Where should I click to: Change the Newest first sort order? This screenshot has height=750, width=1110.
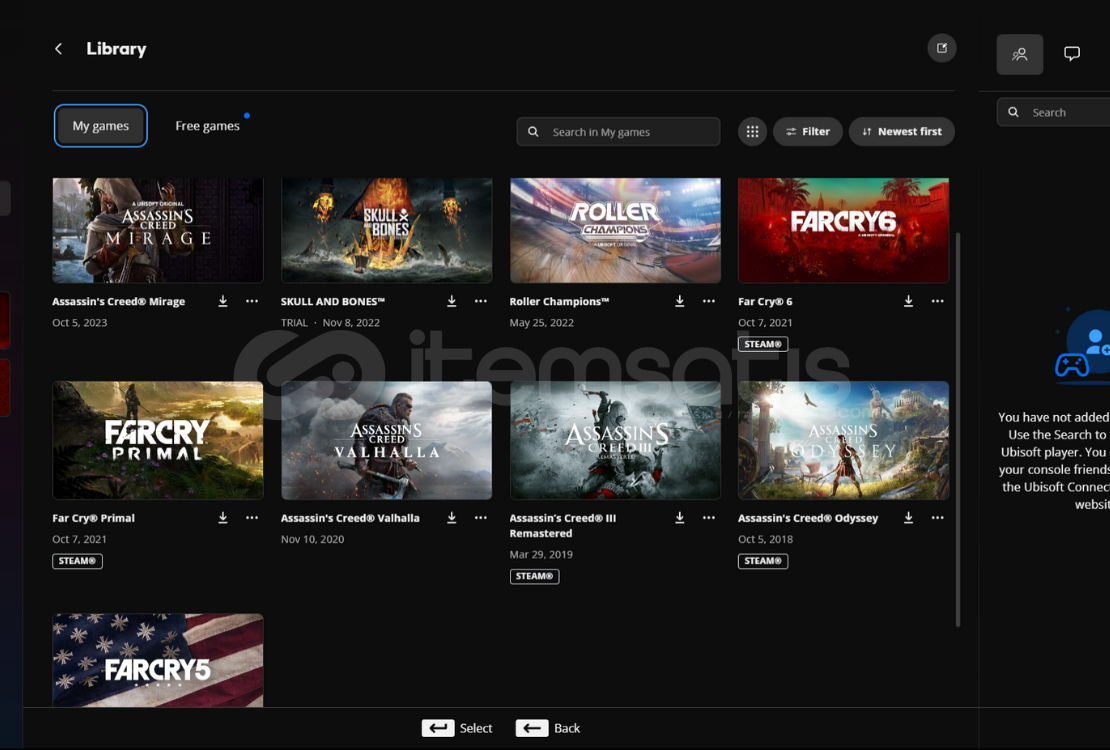(902, 132)
